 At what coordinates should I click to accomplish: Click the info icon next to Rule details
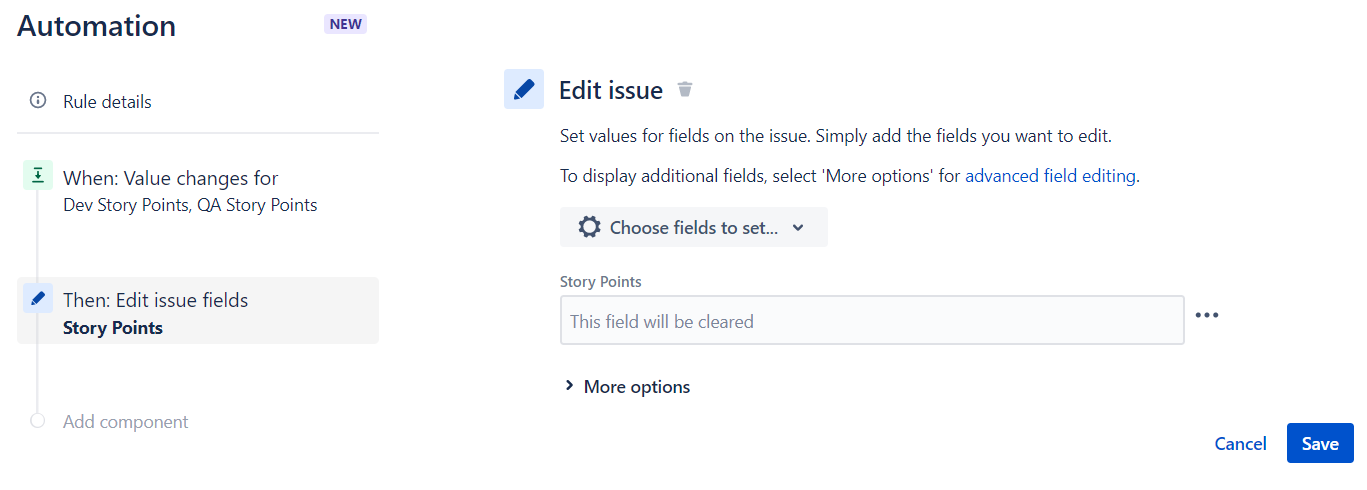[x=38, y=100]
